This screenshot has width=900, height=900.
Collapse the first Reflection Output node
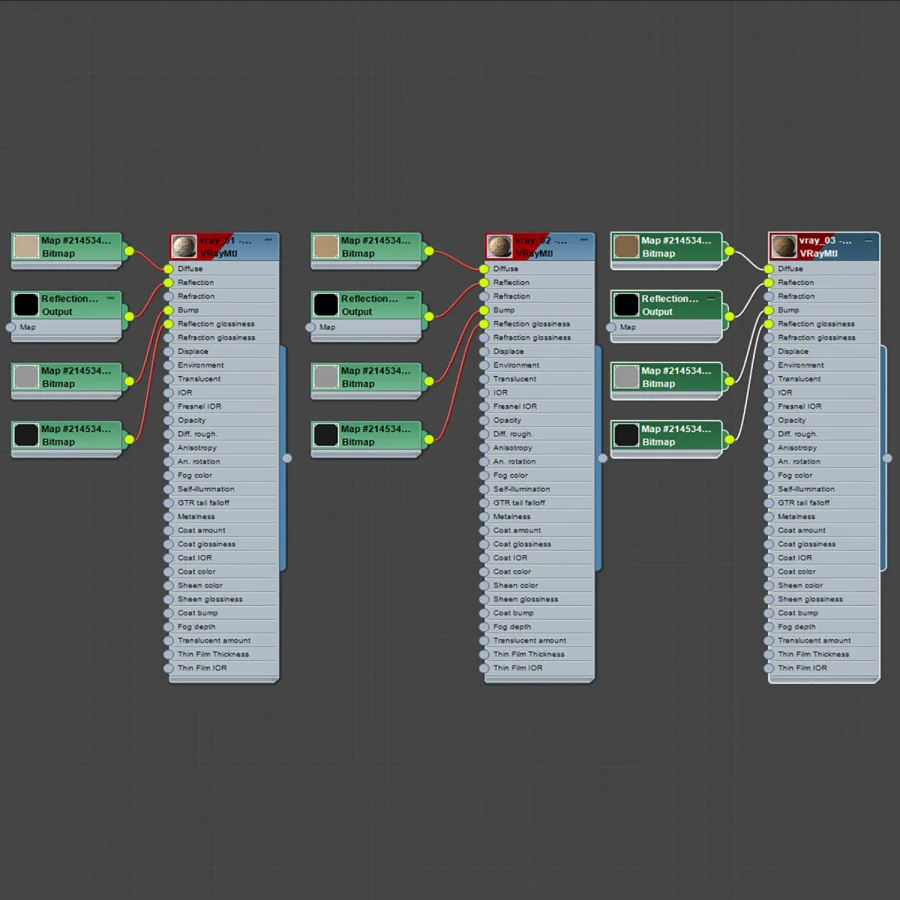(x=110, y=298)
